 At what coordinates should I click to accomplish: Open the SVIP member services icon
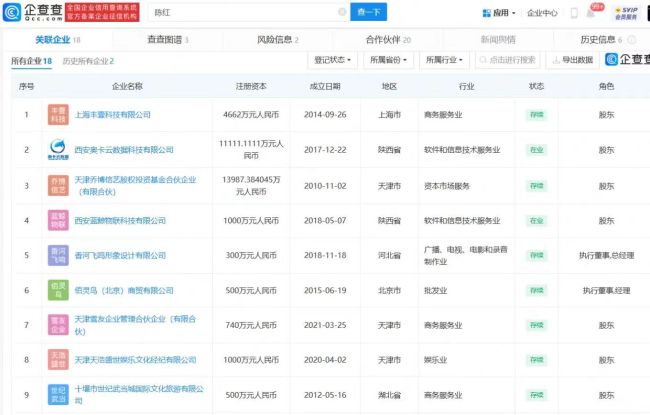pyautogui.click(x=626, y=13)
